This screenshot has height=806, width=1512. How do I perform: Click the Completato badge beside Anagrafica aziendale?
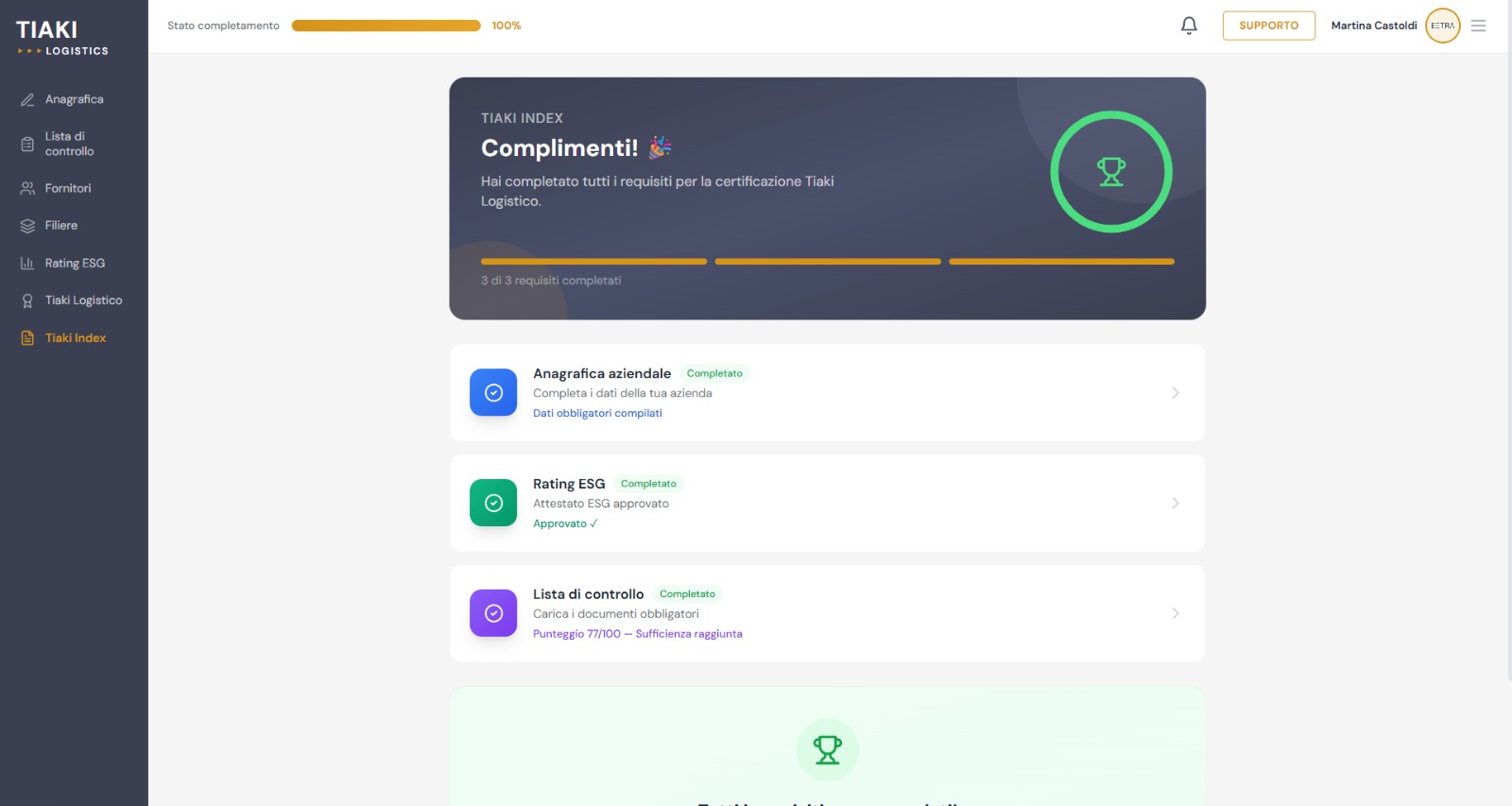tap(714, 373)
